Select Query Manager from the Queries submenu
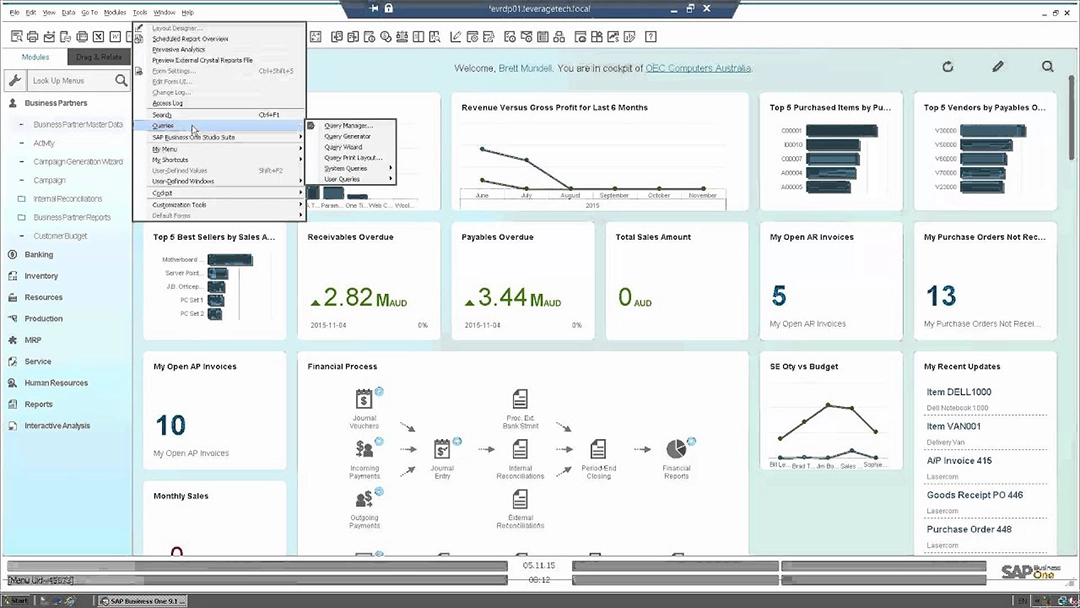Viewport: 1080px width, 608px height. click(x=348, y=125)
